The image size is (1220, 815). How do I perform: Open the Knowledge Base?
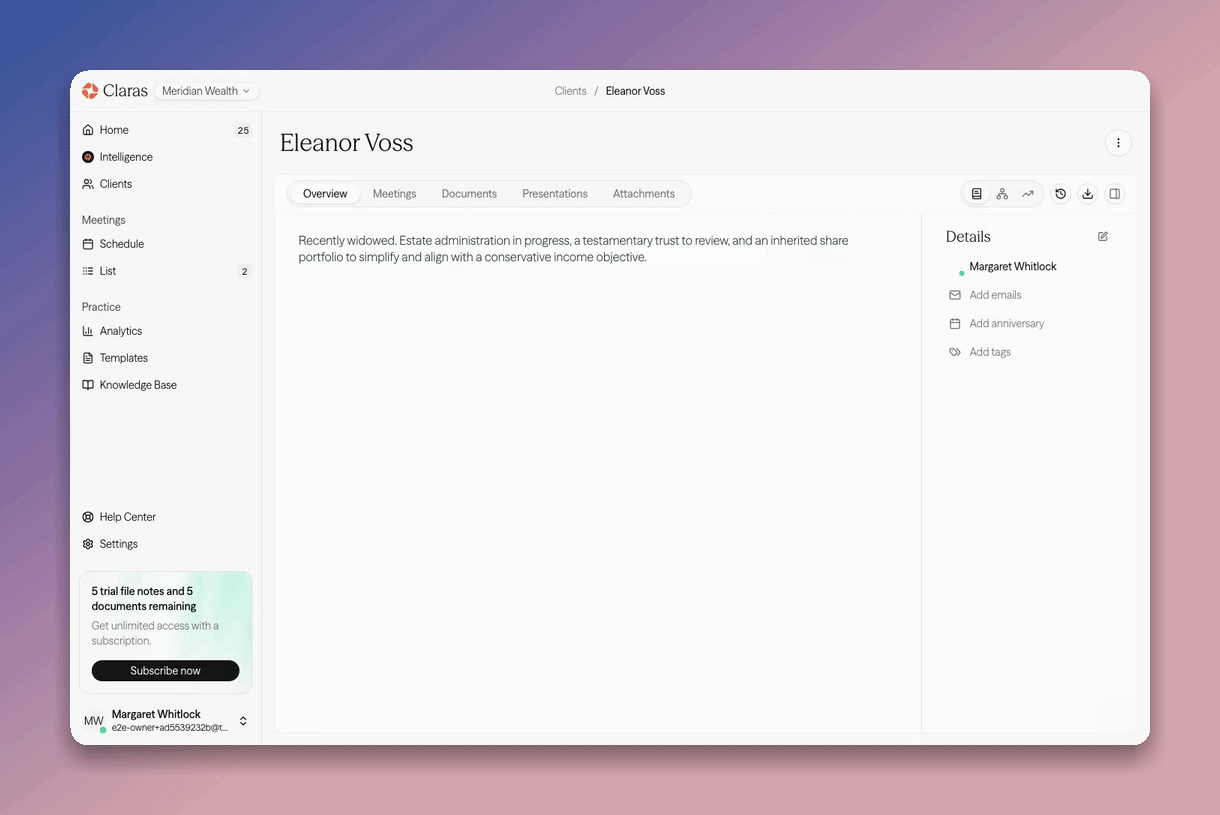[166, 385]
